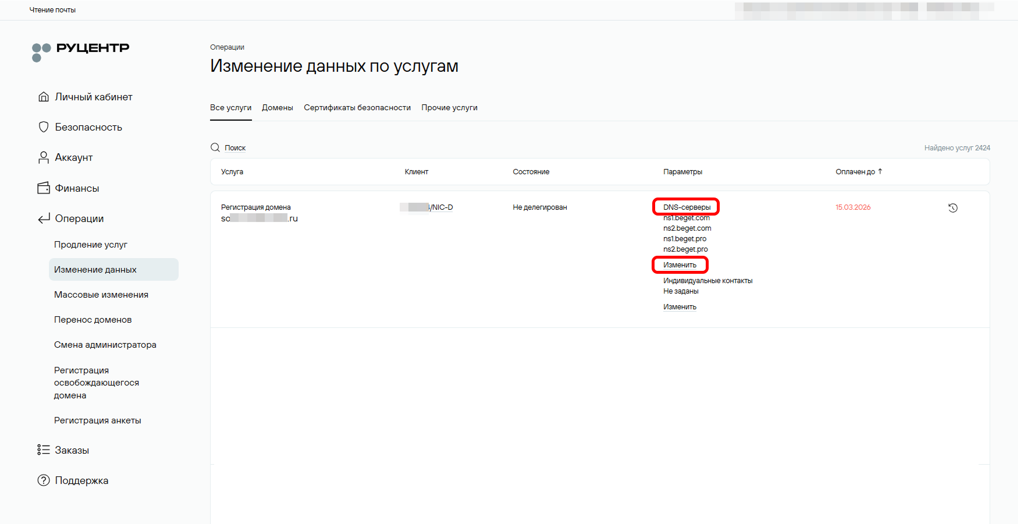Click ns2.beget.pro server entry
Image resolution: width=1018 pixels, height=524 pixels.
685,249
